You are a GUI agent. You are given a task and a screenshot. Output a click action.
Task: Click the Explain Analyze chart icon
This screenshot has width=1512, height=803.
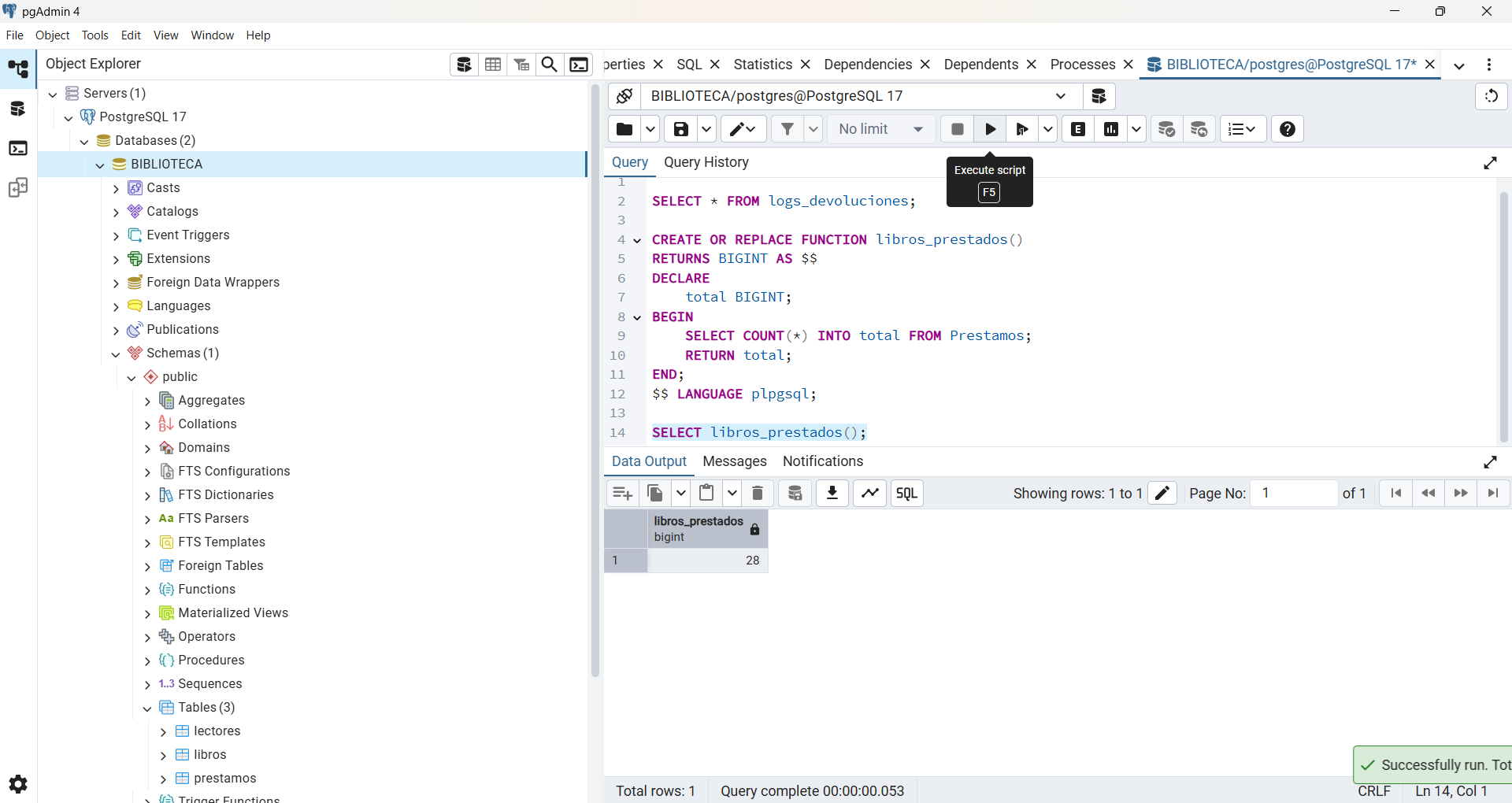tap(1111, 129)
